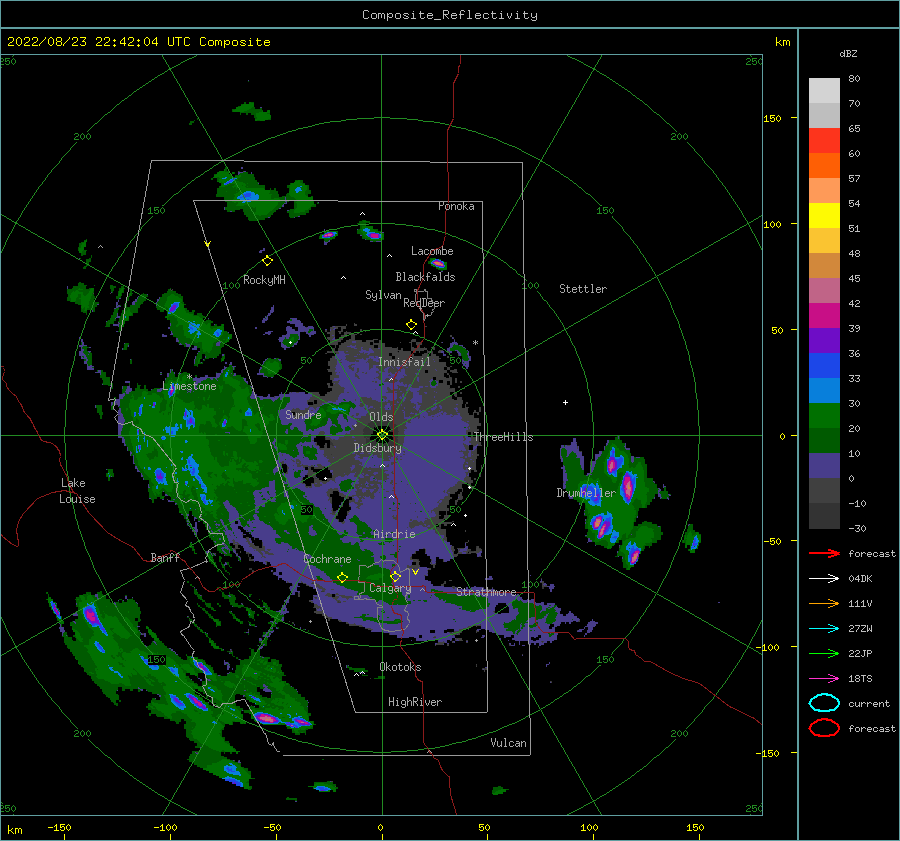This screenshot has width=900, height=841.
Task: Click the green 22JP arrow legend icon
Action: pyautogui.click(x=824, y=653)
